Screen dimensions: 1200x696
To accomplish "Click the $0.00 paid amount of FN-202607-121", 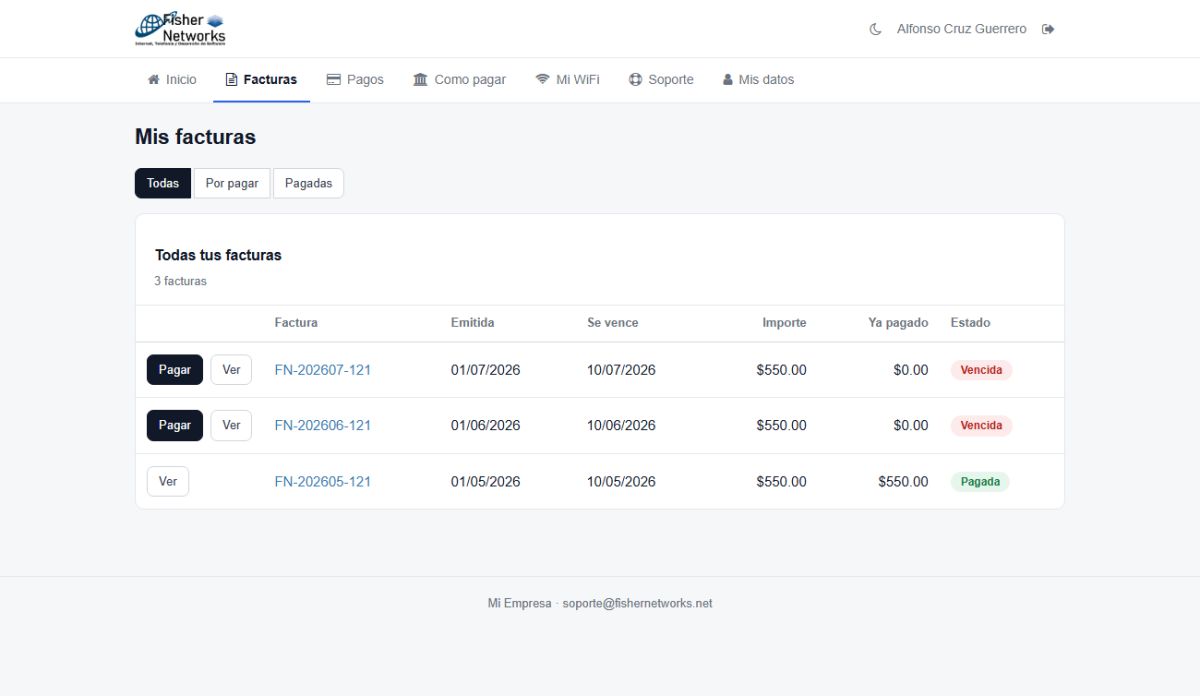I will pos(911,370).
